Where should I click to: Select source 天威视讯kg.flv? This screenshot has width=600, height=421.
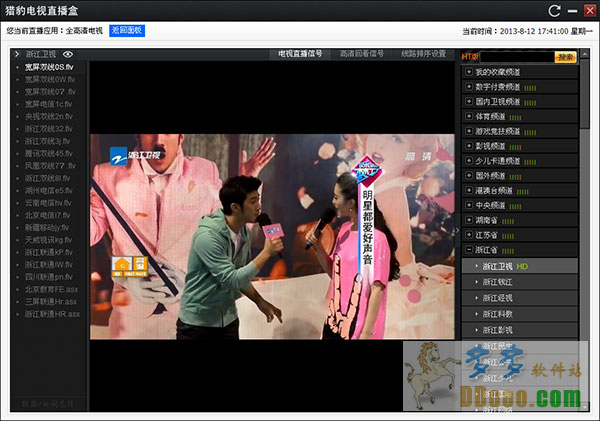click(49, 240)
